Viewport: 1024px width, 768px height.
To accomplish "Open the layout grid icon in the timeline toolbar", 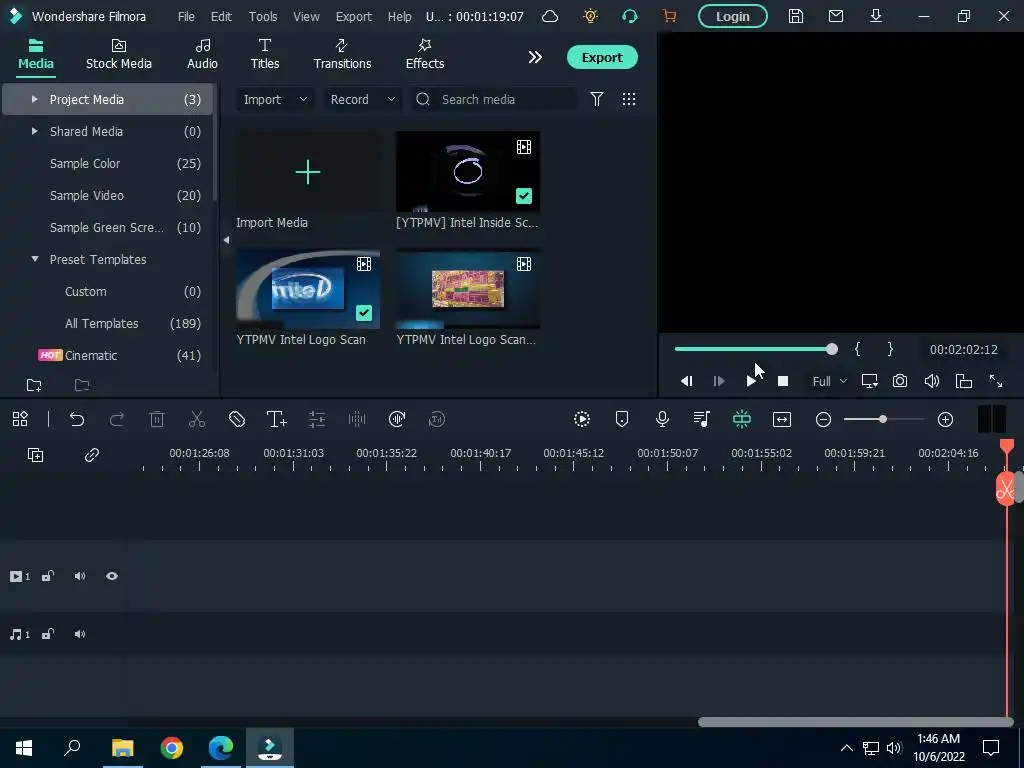I will pyautogui.click(x=20, y=419).
